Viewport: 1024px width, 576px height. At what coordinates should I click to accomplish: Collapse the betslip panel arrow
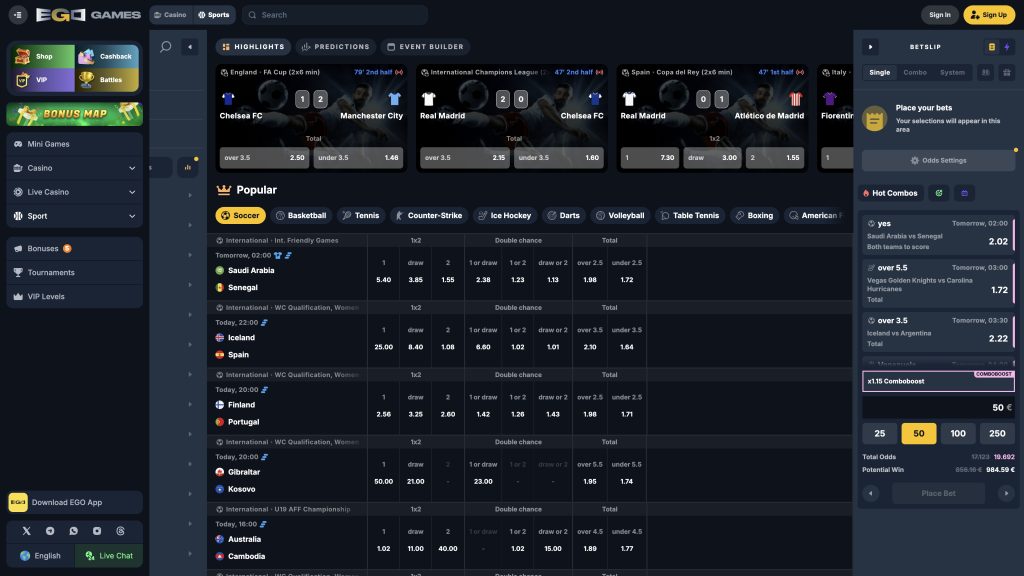coord(871,47)
